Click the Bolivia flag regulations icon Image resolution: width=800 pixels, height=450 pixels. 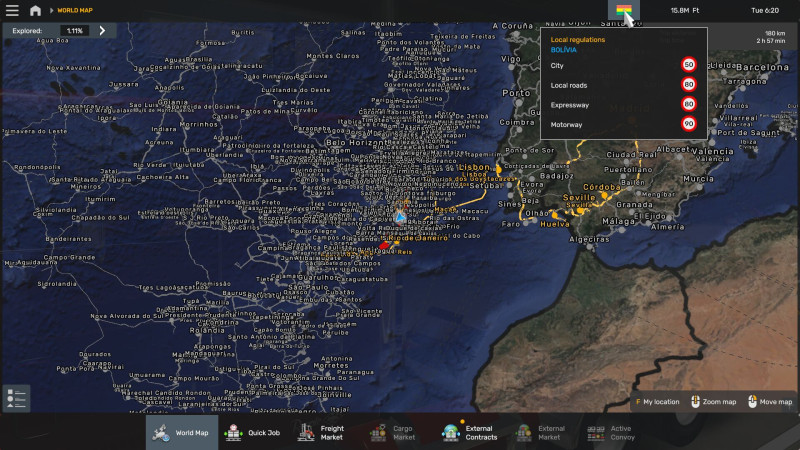point(623,10)
